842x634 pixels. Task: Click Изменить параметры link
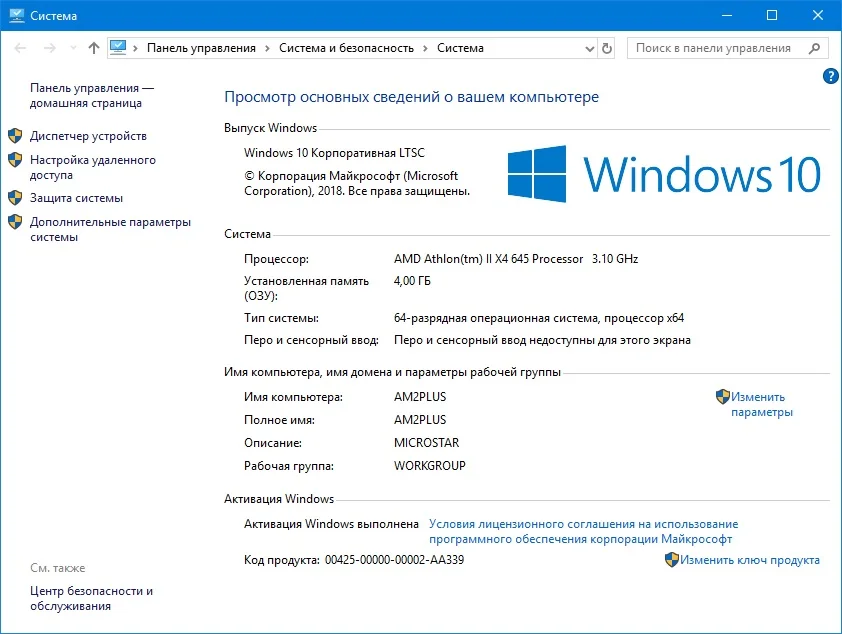[x=761, y=404]
